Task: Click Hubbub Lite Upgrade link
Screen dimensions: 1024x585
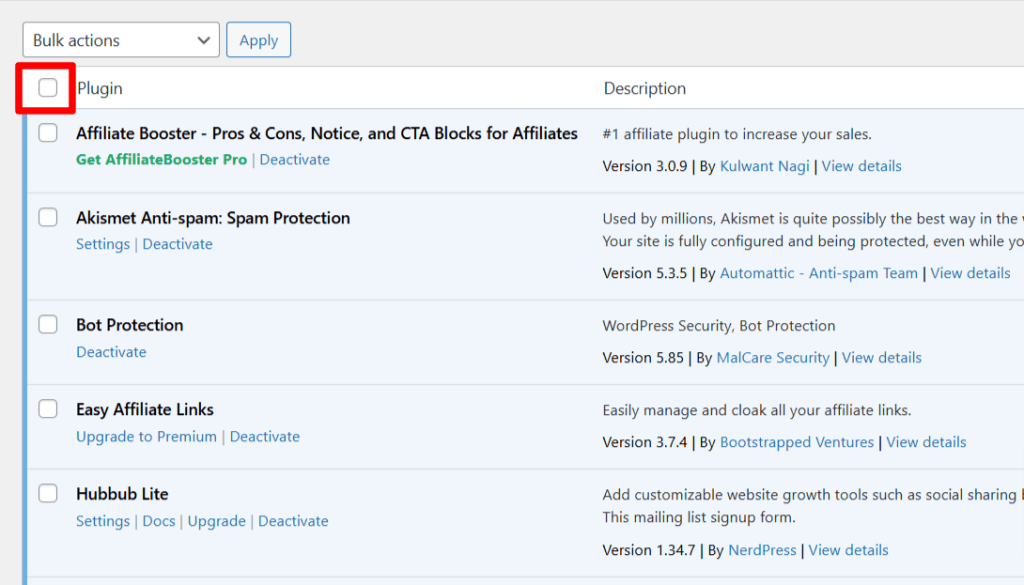Action: [x=217, y=521]
